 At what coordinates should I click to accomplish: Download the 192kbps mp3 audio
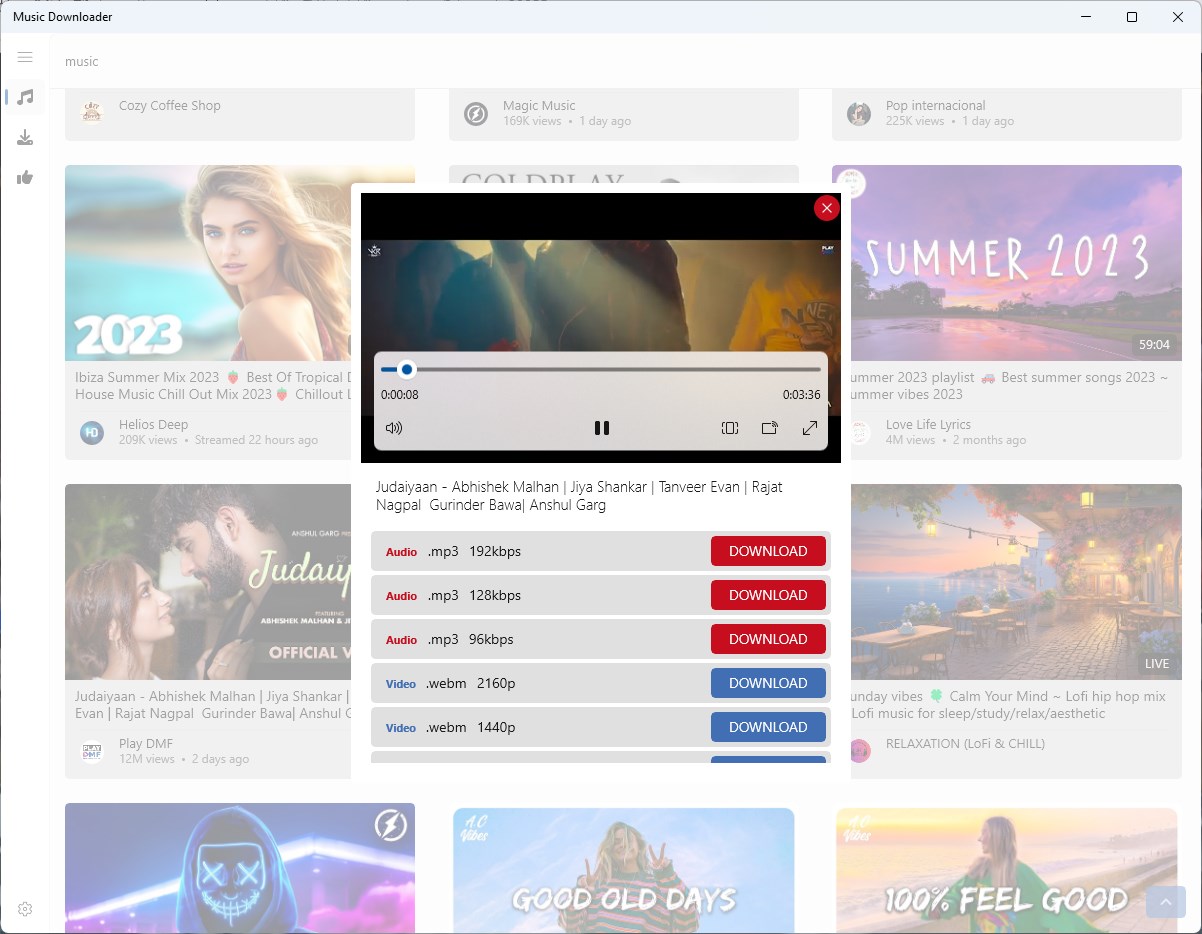point(768,551)
